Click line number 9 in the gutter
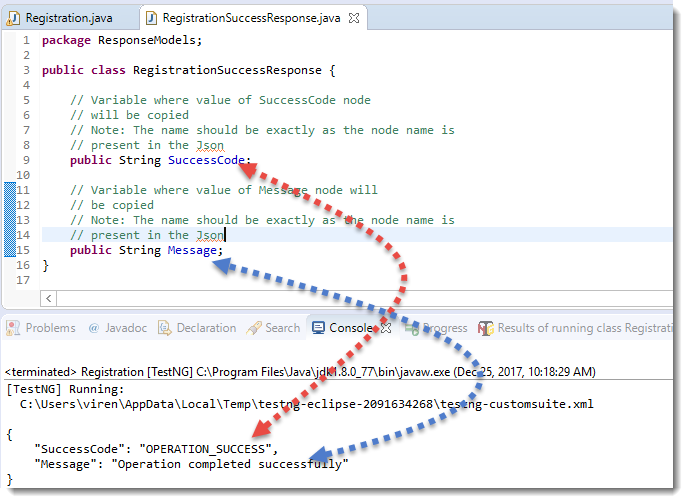Viewport: 688px width, 503px height. pos(26,160)
